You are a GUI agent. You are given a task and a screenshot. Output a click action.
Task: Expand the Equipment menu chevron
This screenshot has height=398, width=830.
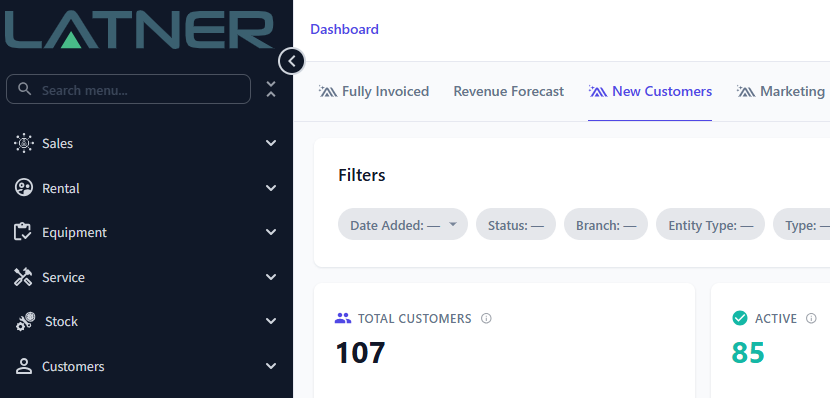click(271, 232)
